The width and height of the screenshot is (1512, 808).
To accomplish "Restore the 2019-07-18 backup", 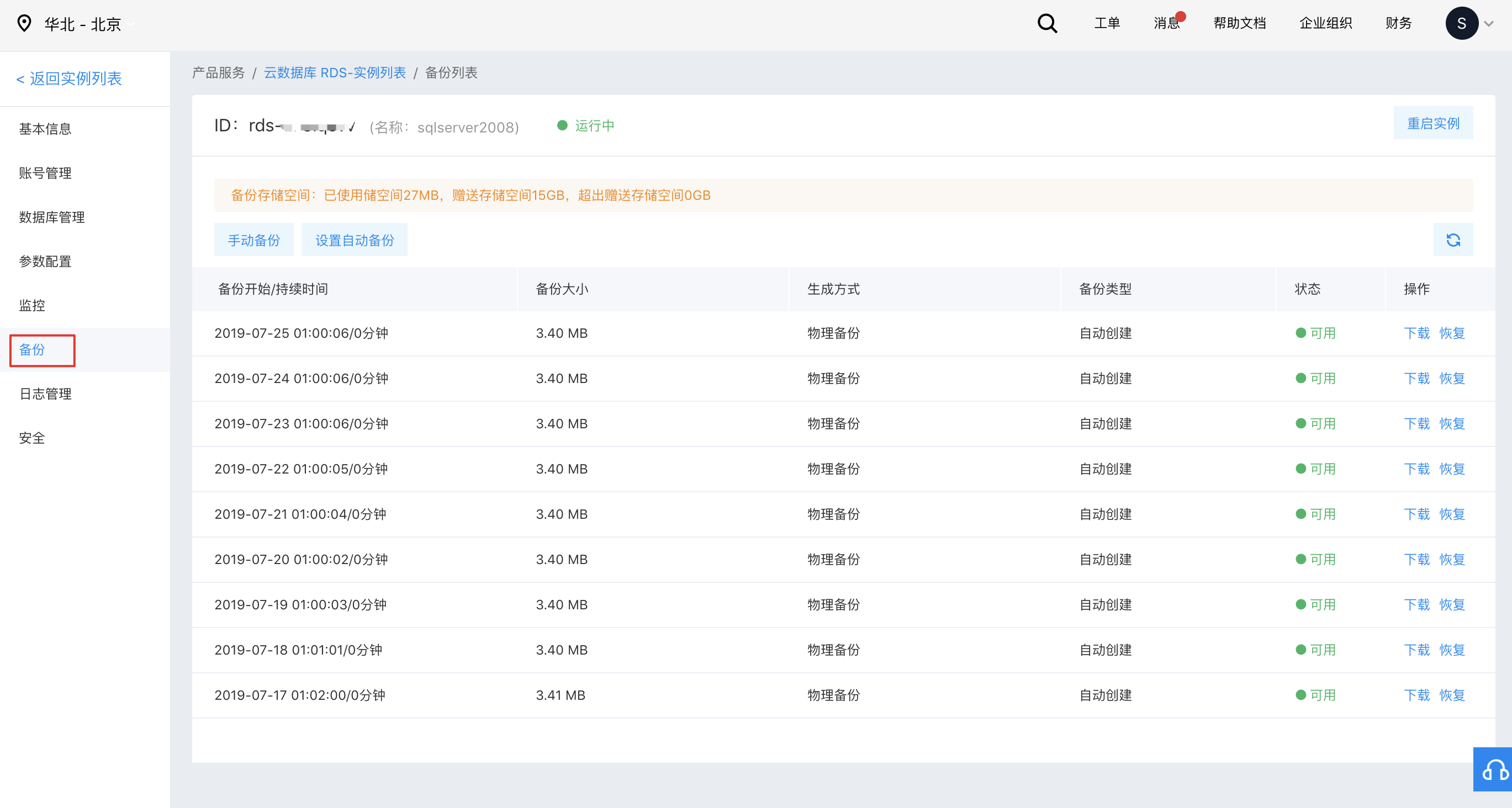I will [x=1452, y=650].
